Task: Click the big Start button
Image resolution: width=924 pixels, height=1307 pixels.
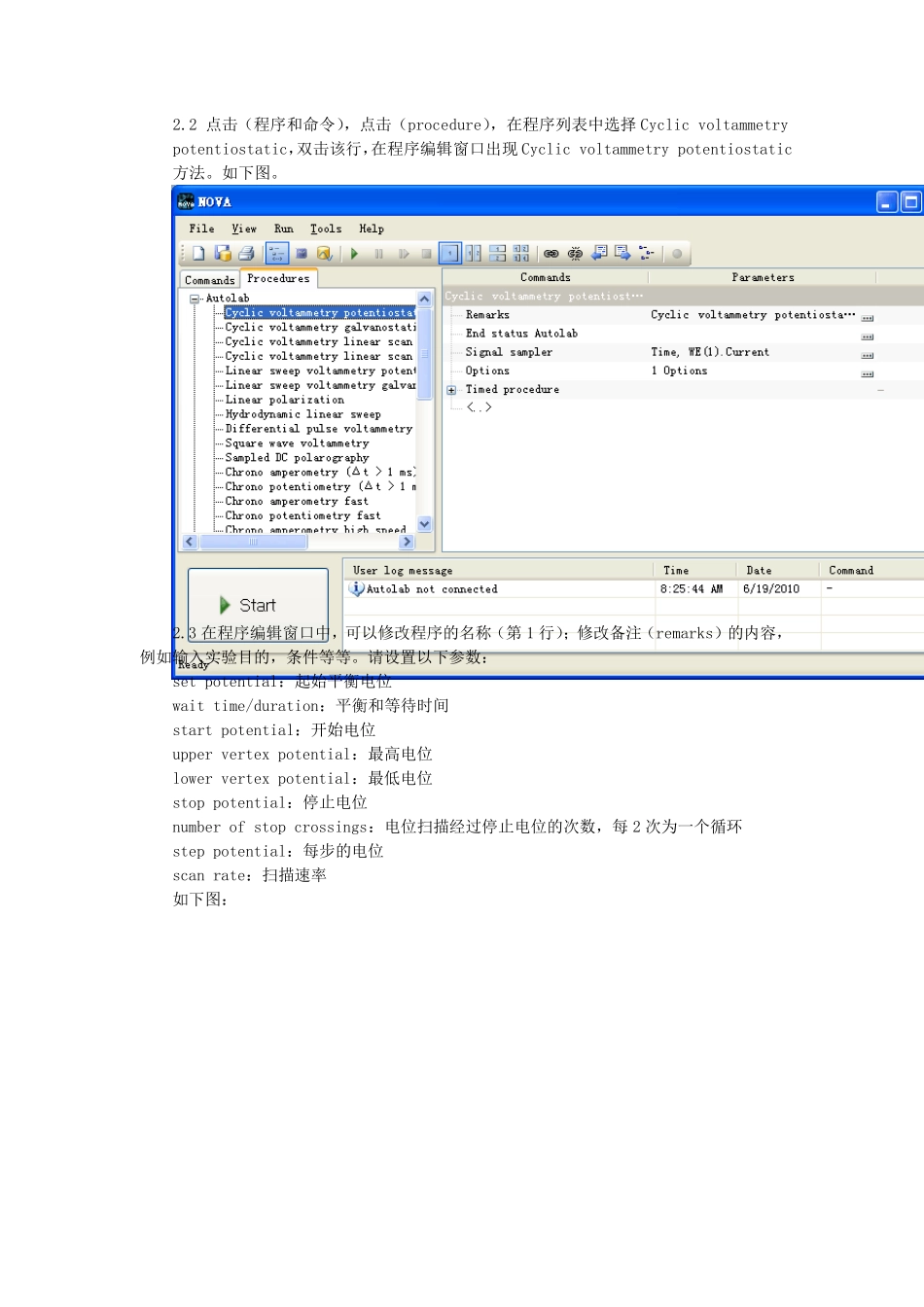Action: click(258, 605)
